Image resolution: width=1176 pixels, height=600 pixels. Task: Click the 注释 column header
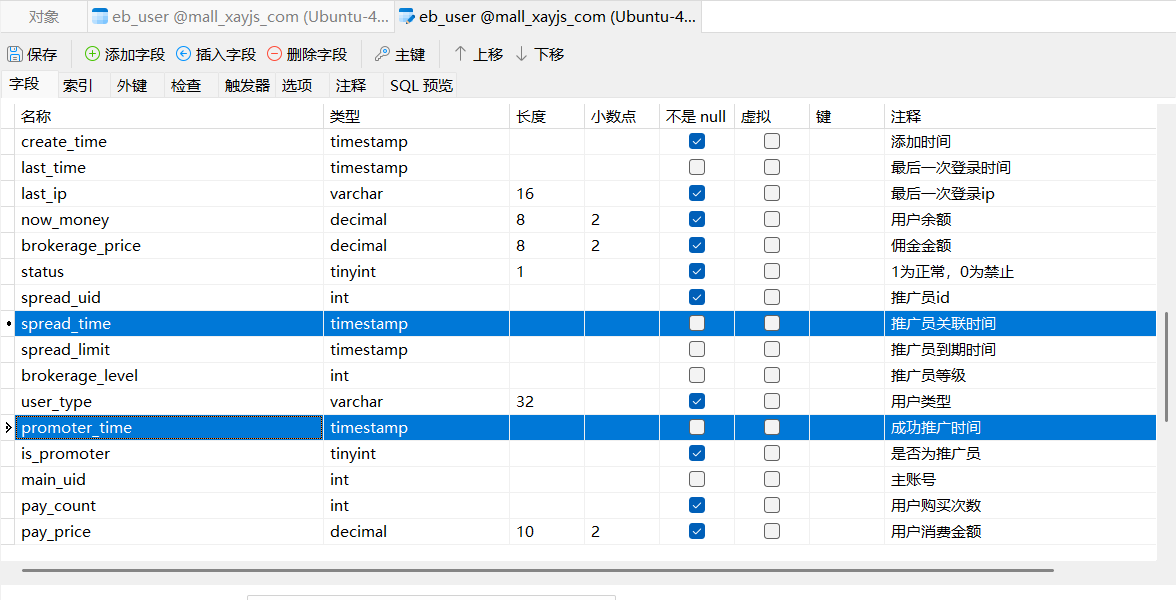tap(1020, 116)
